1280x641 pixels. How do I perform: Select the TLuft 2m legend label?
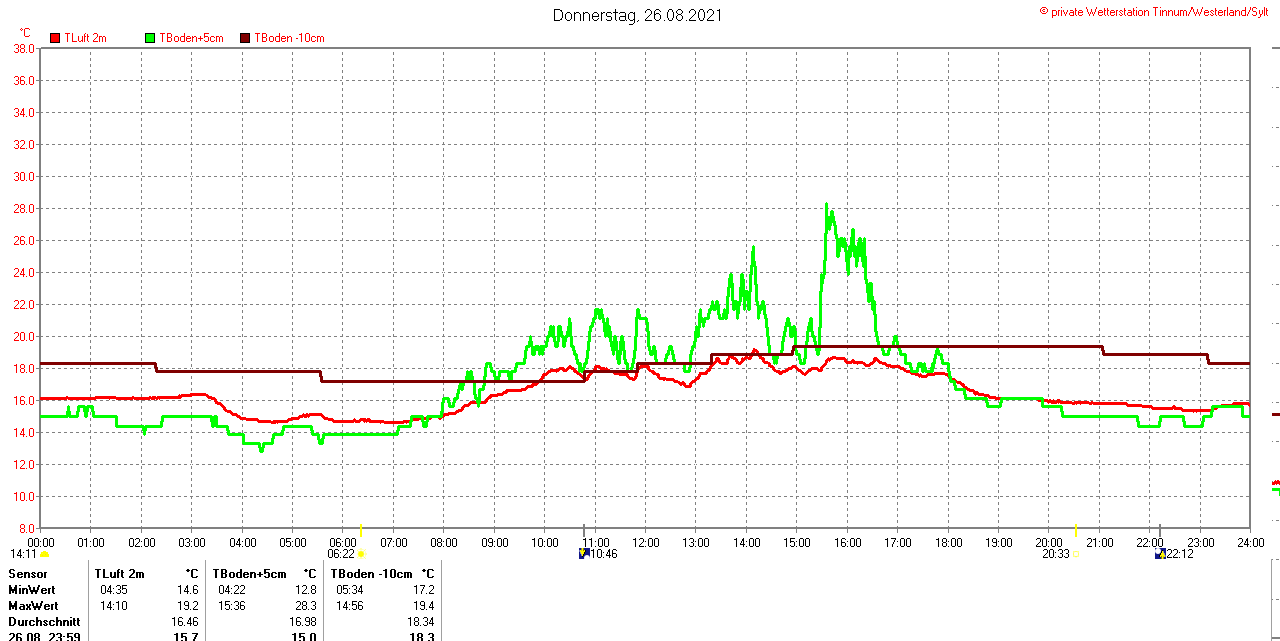tap(85, 38)
